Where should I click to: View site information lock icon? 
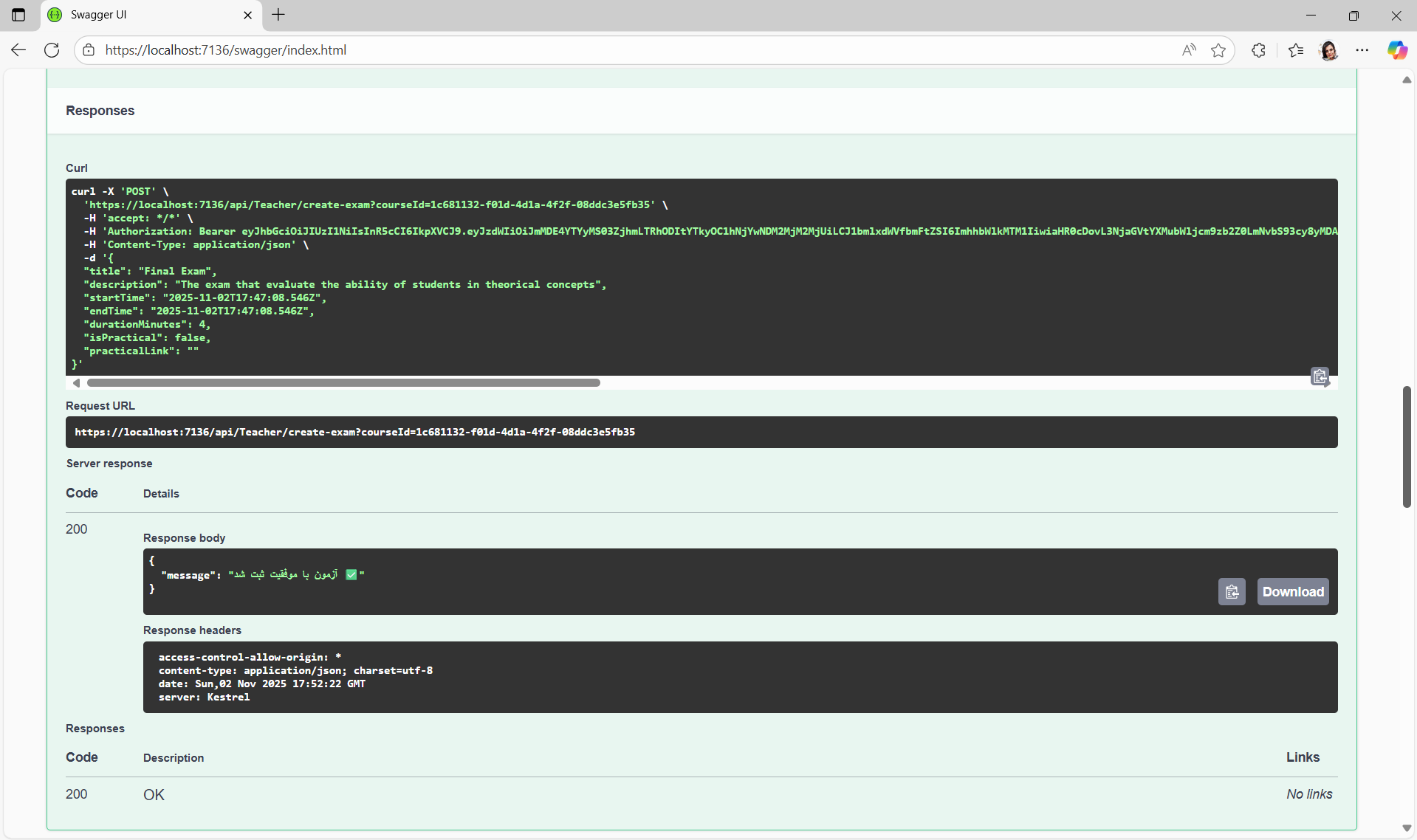point(89,50)
